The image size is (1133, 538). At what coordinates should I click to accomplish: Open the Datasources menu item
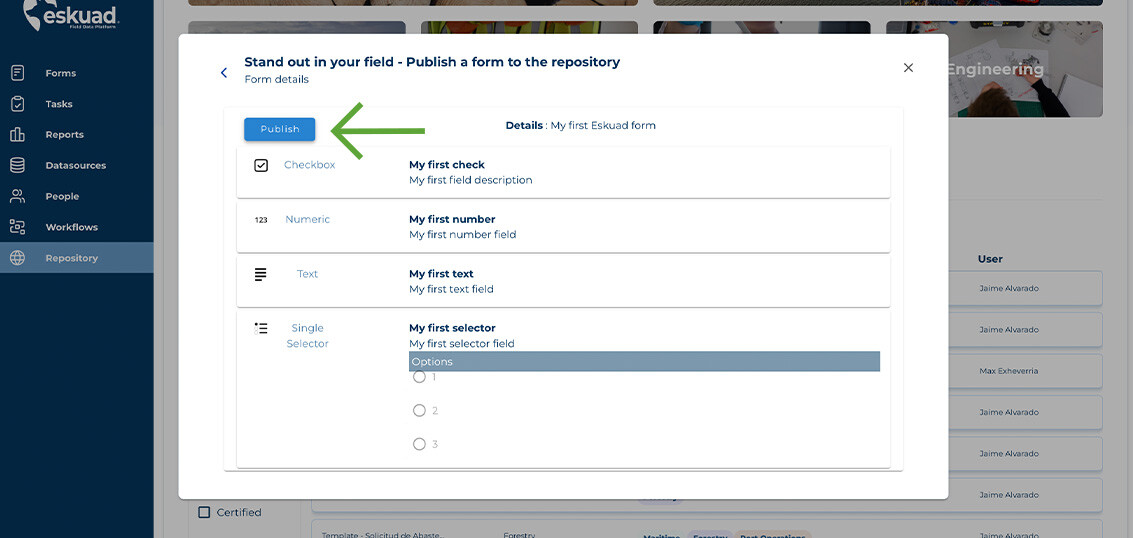(75, 165)
